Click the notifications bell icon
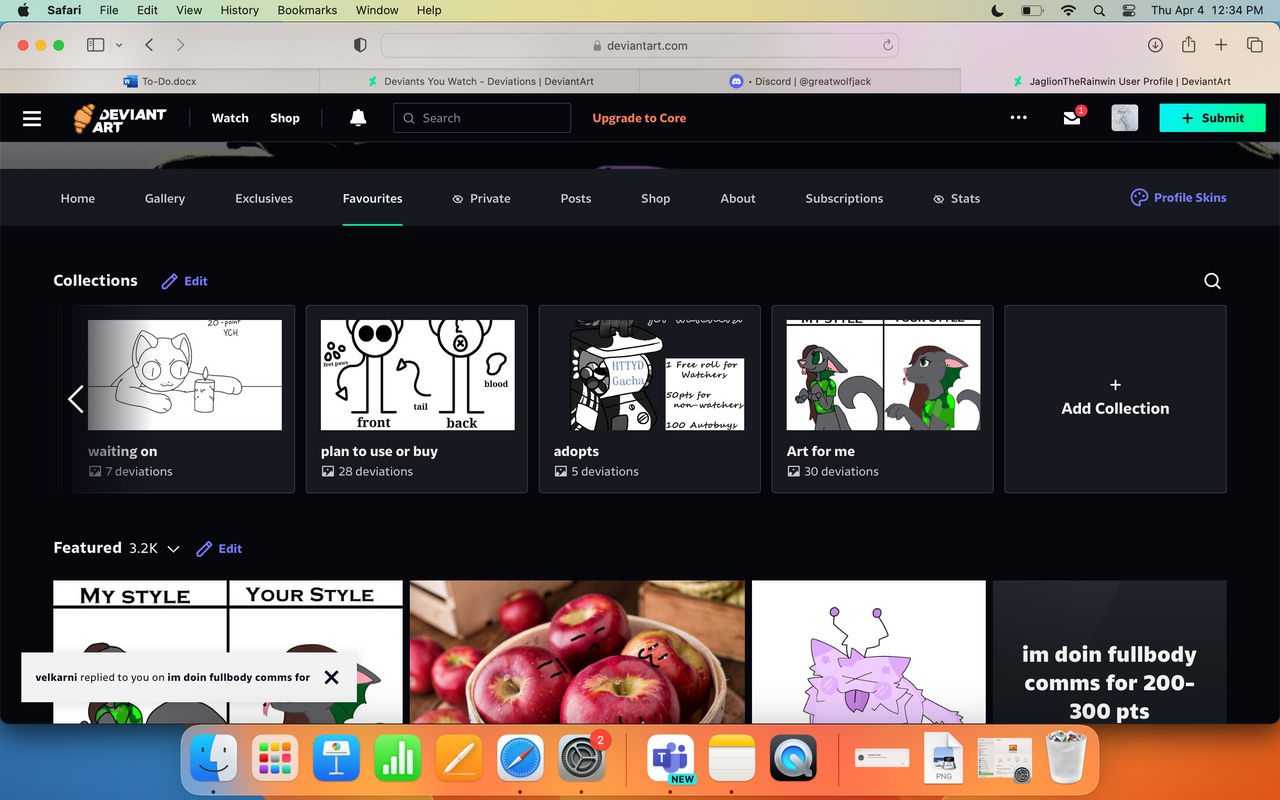Image resolution: width=1280 pixels, height=800 pixels. coord(358,118)
